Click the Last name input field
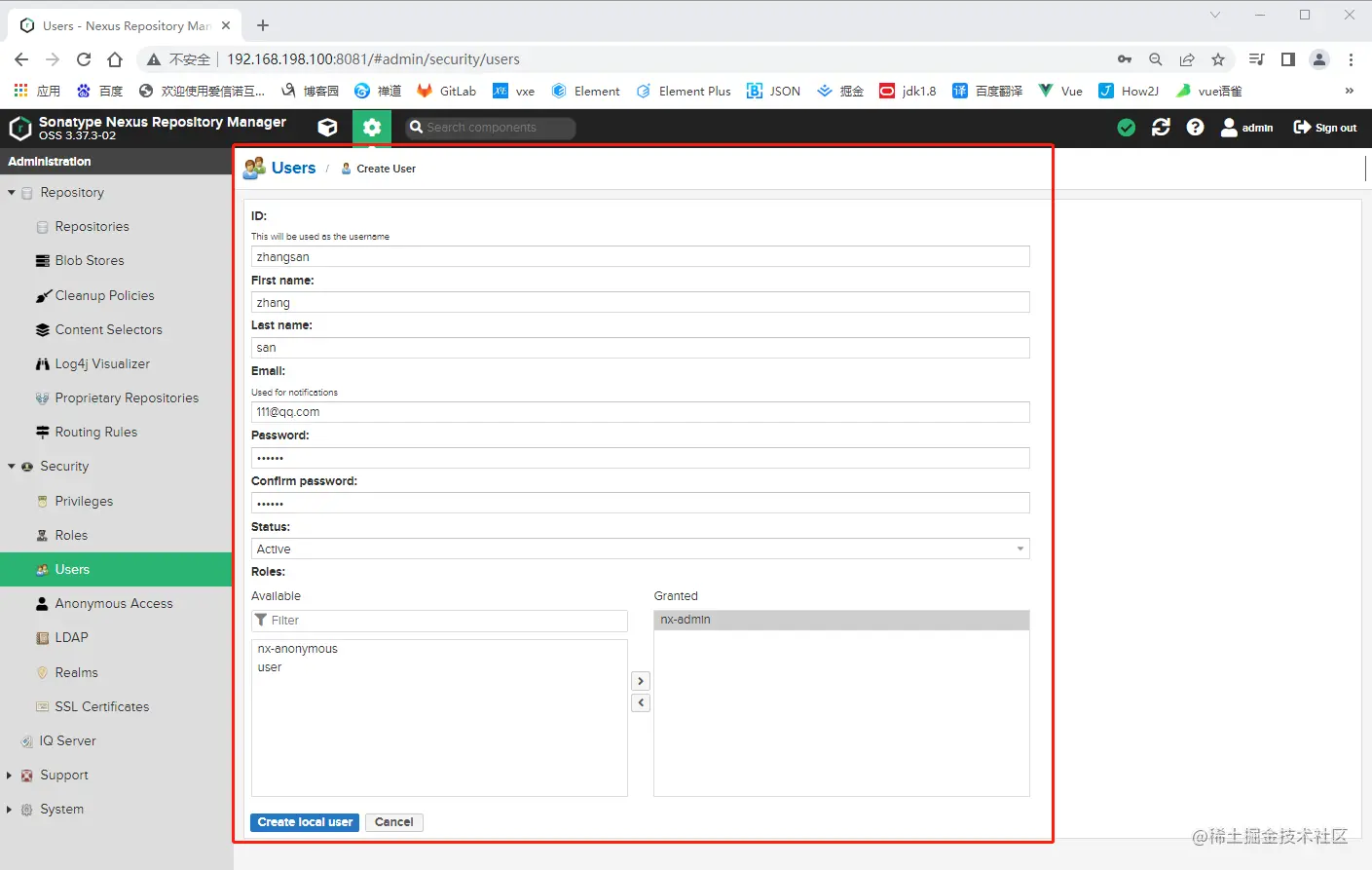 point(640,348)
